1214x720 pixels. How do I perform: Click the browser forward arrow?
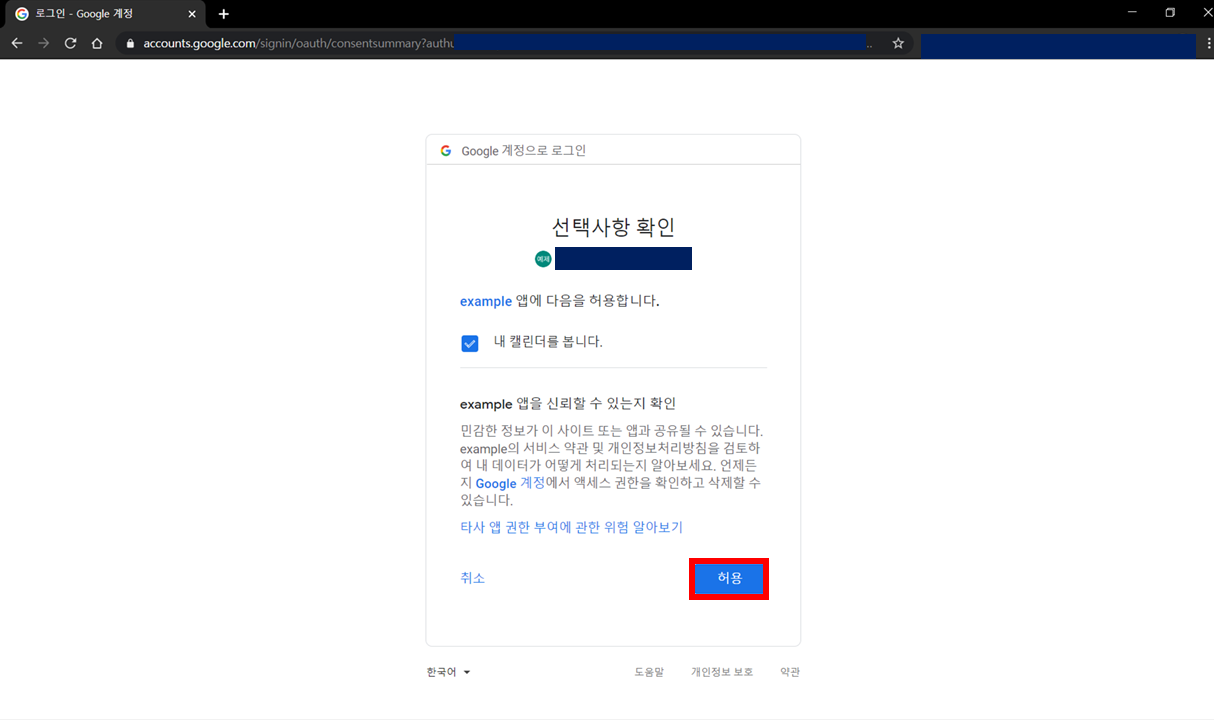[x=43, y=44]
